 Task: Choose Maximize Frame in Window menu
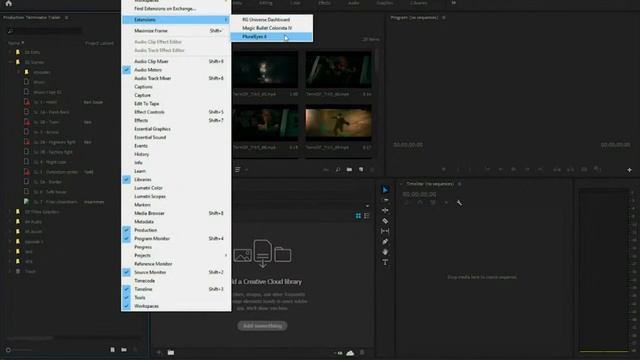tap(176, 31)
